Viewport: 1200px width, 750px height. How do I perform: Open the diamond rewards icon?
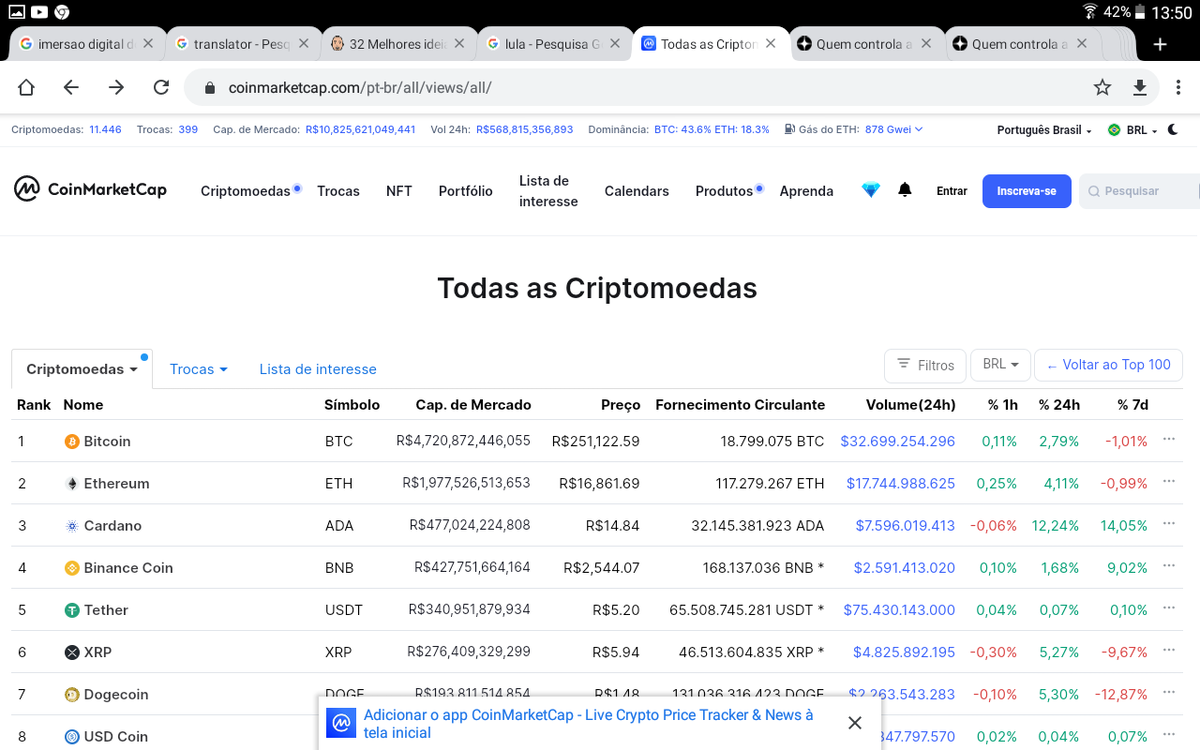871,190
